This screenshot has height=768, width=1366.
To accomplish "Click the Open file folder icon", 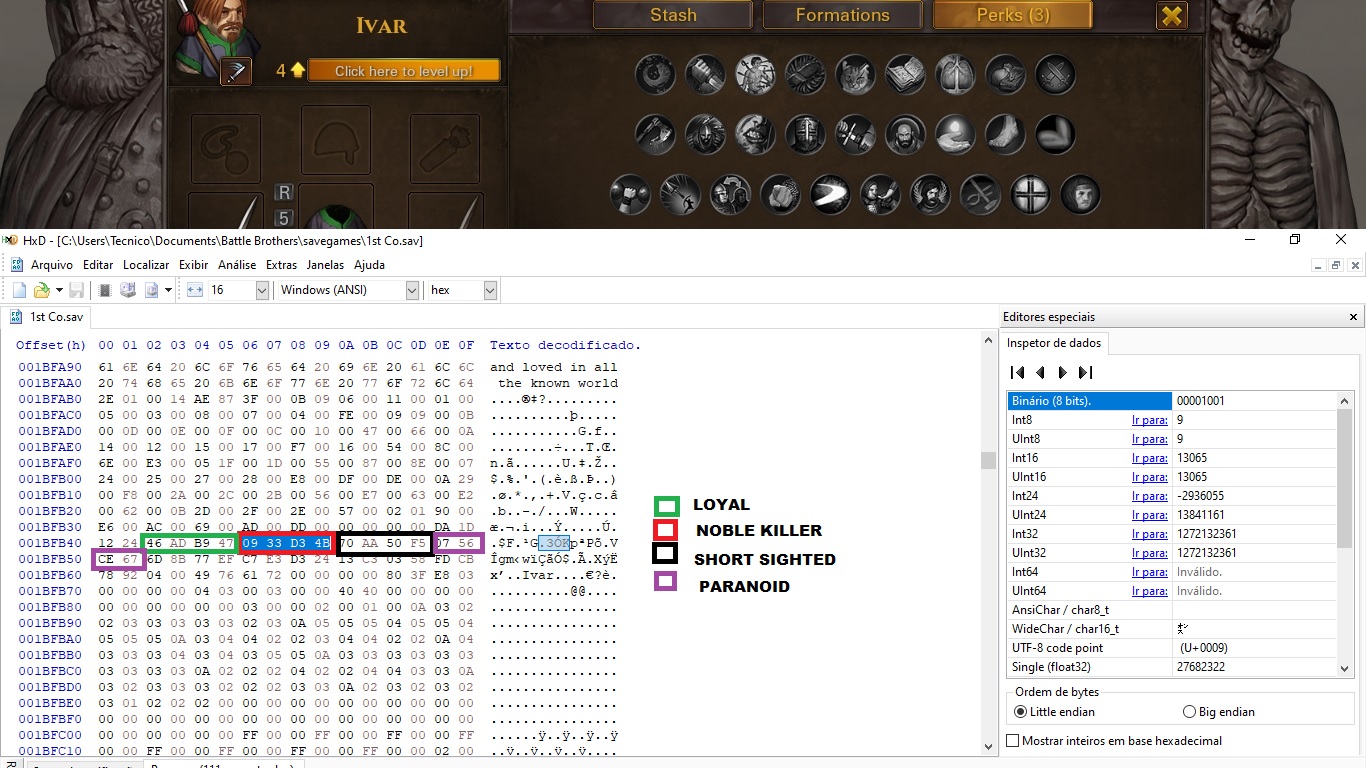I will pyautogui.click(x=41, y=290).
